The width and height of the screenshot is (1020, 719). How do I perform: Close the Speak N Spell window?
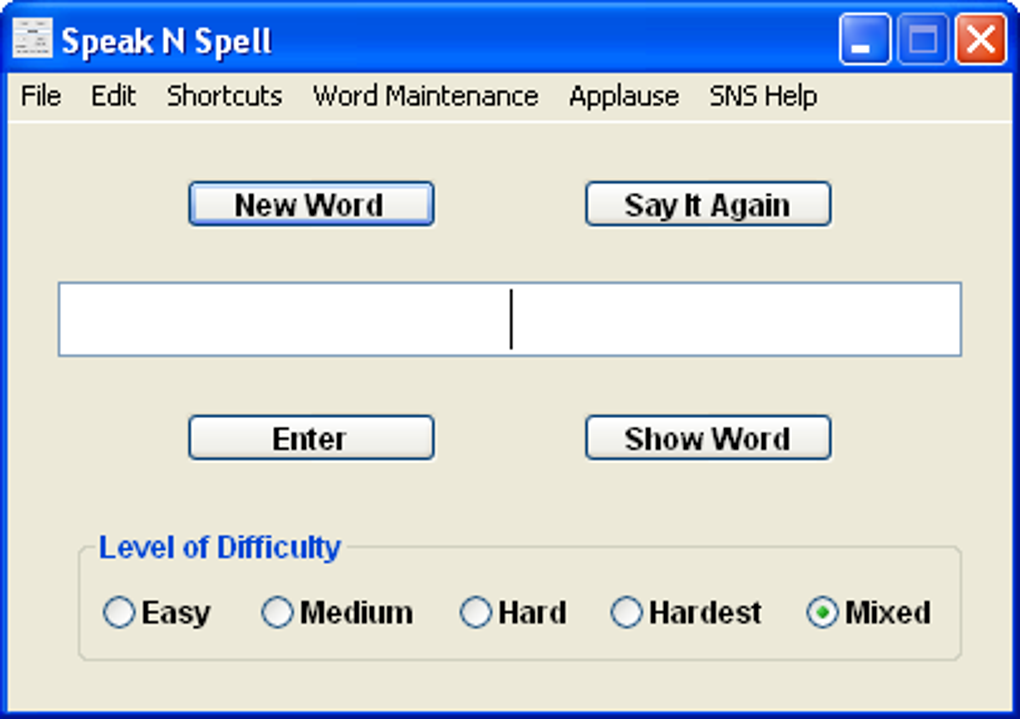tap(981, 40)
